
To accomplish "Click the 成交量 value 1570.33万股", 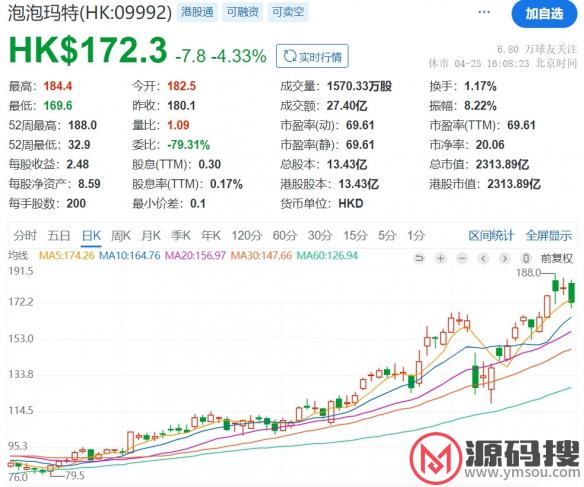I will click(x=359, y=86).
